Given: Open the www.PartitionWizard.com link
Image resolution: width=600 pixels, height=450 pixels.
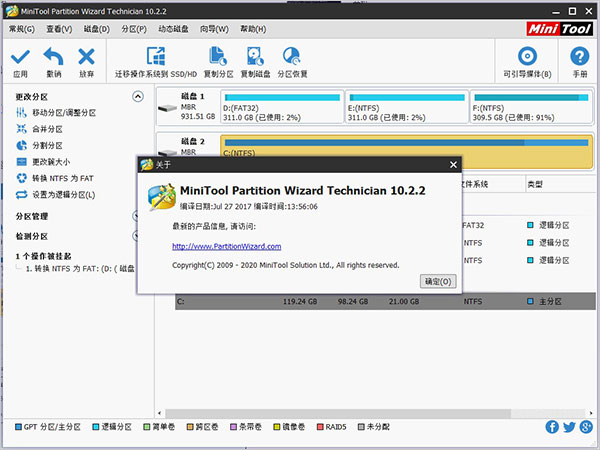Looking at the screenshot, I should [x=227, y=246].
